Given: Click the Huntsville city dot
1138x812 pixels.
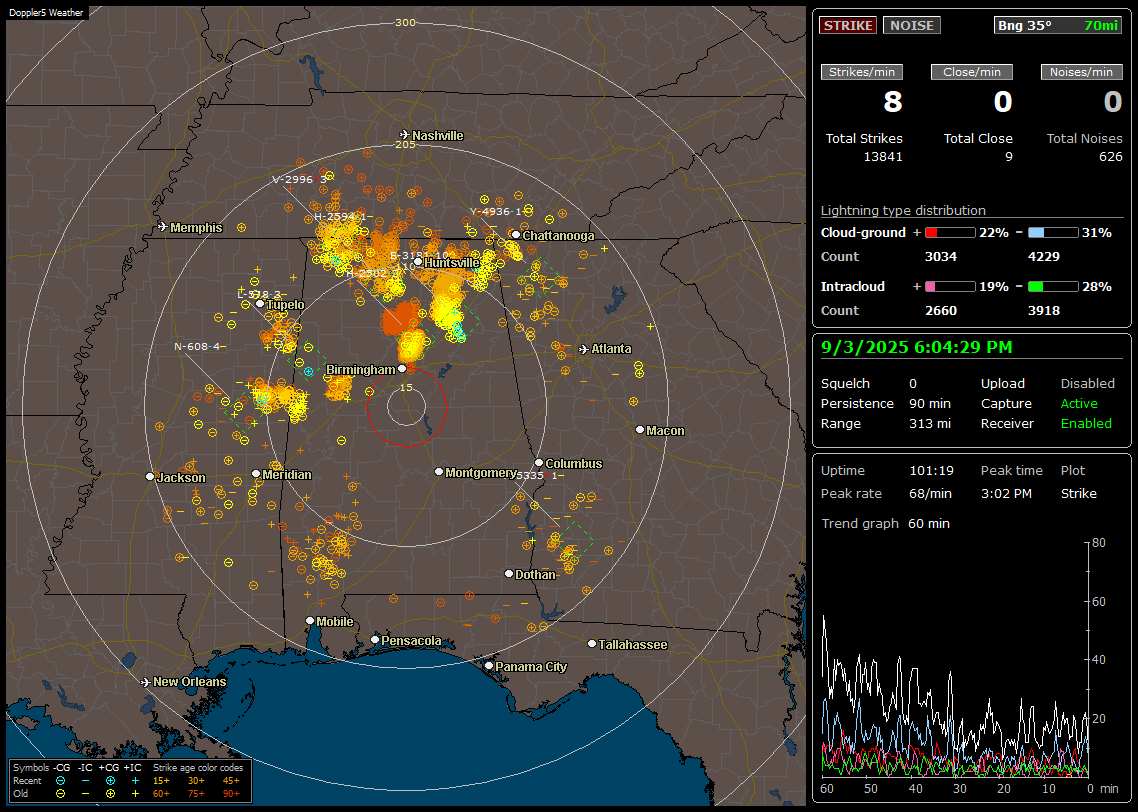Looking at the screenshot, I should (x=418, y=262).
